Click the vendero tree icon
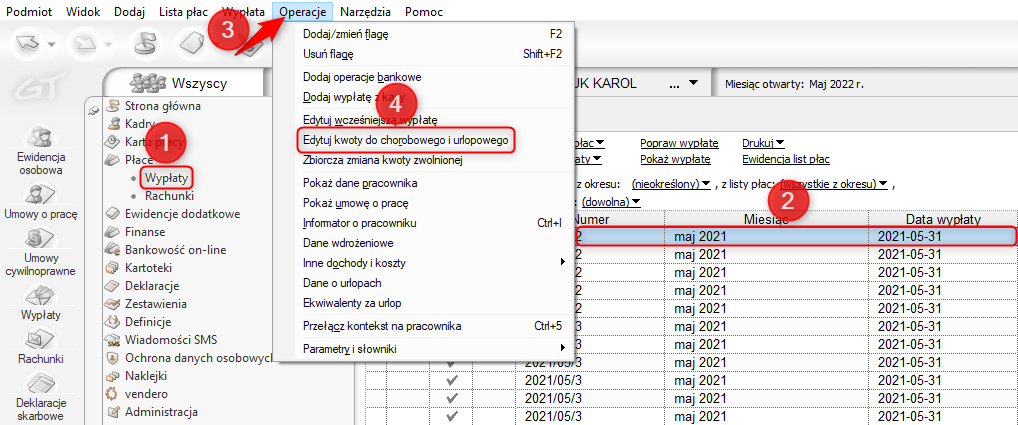Image resolution: width=1018 pixels, height=425 pixels. click(x=114, y=393)
